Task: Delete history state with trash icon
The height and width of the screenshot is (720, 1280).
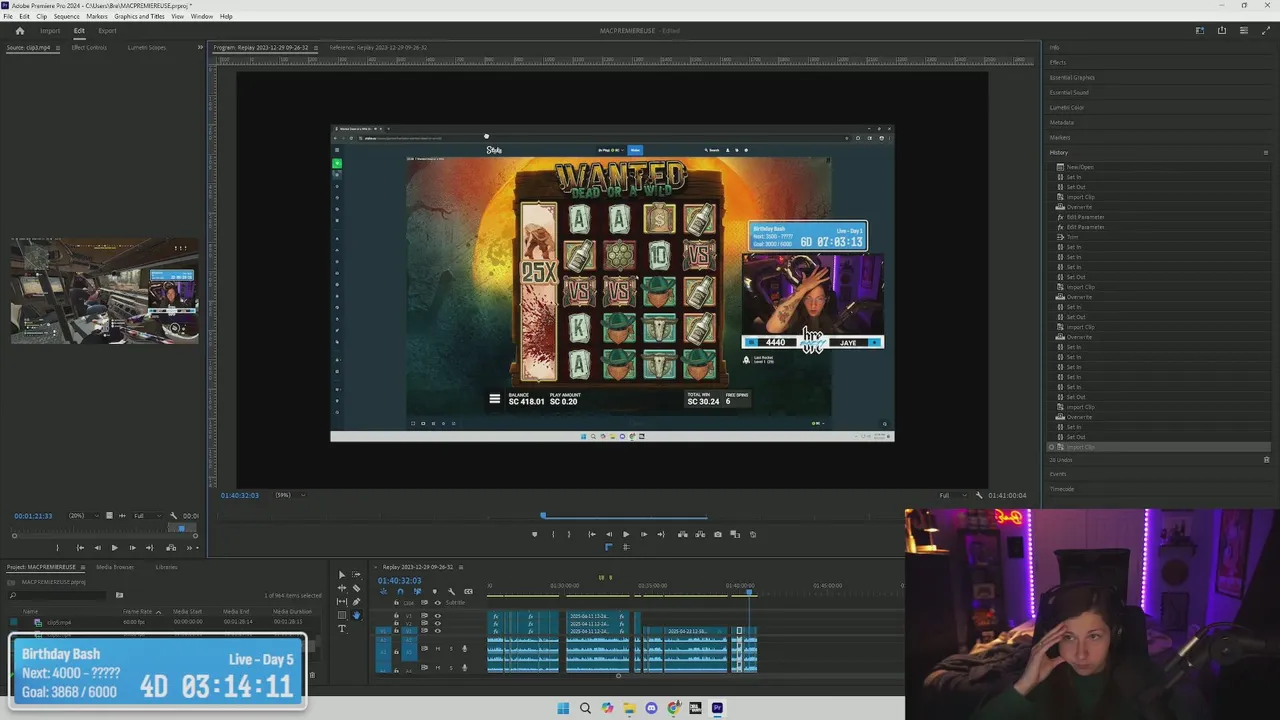Action: point(1267,460)
